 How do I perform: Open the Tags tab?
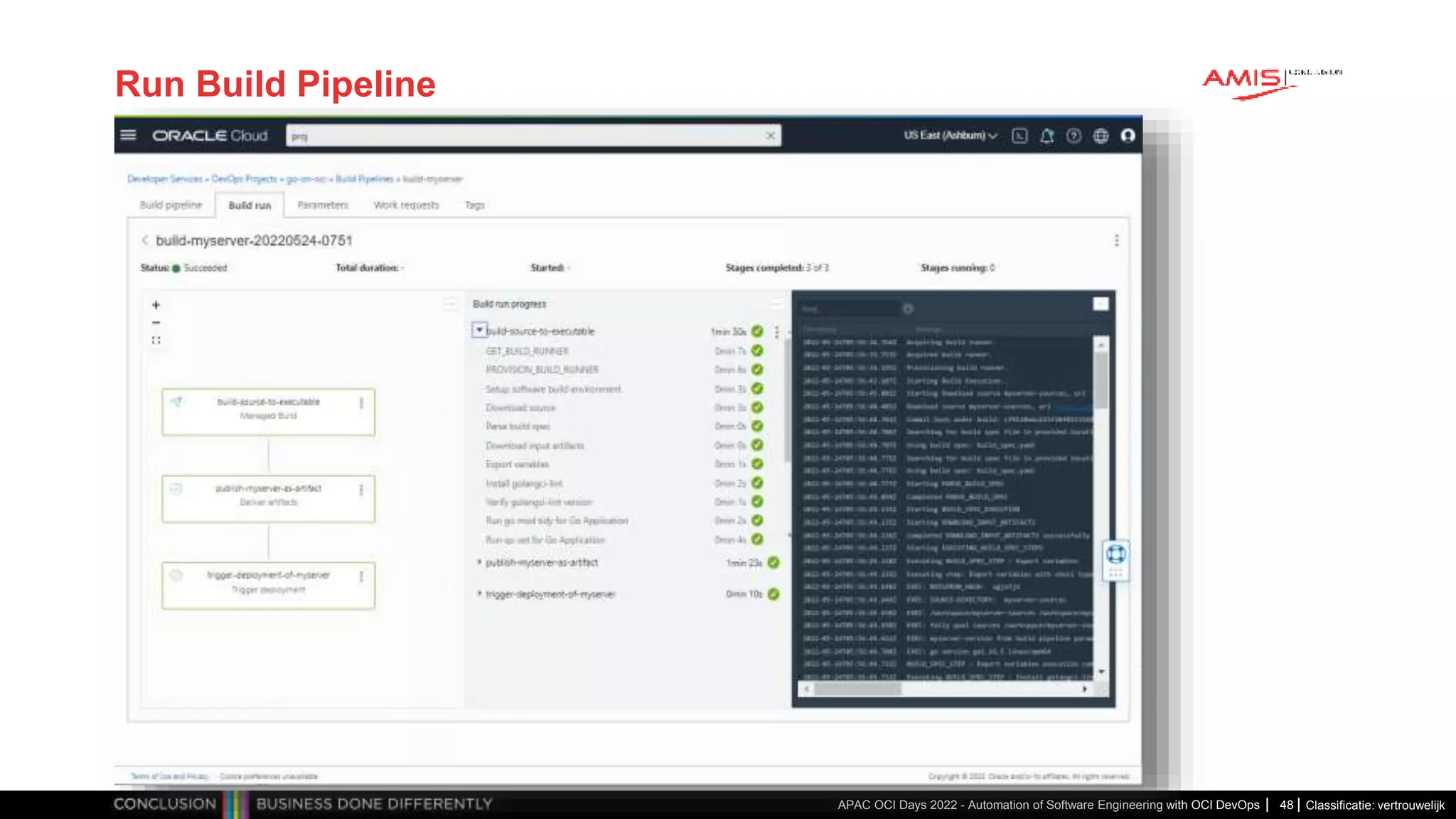point(474,205)
